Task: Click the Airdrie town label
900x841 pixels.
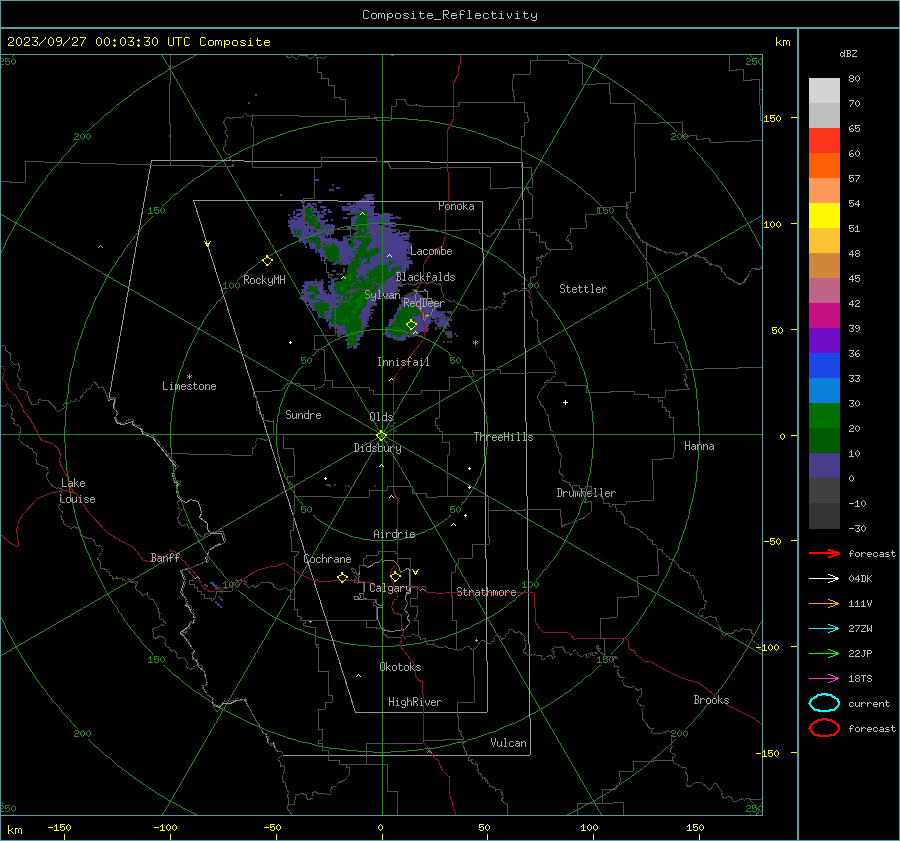Action: pyautogui.click(x=394, y=534)
